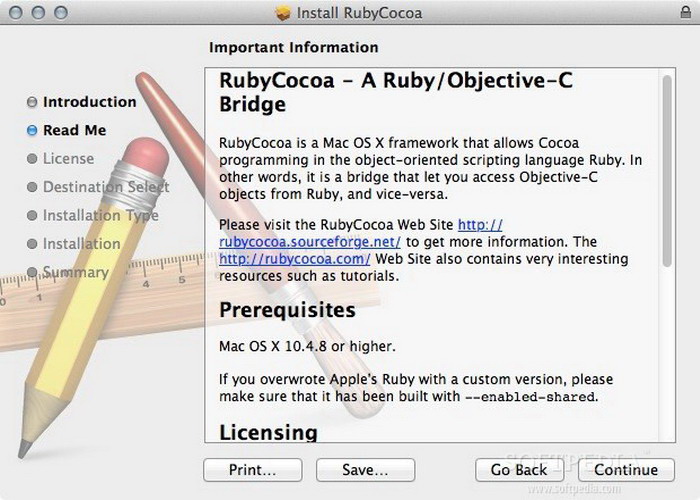This screenshot has width=700, height=500.
Task: Select the Introduction step label
Action: click(89, 102)
